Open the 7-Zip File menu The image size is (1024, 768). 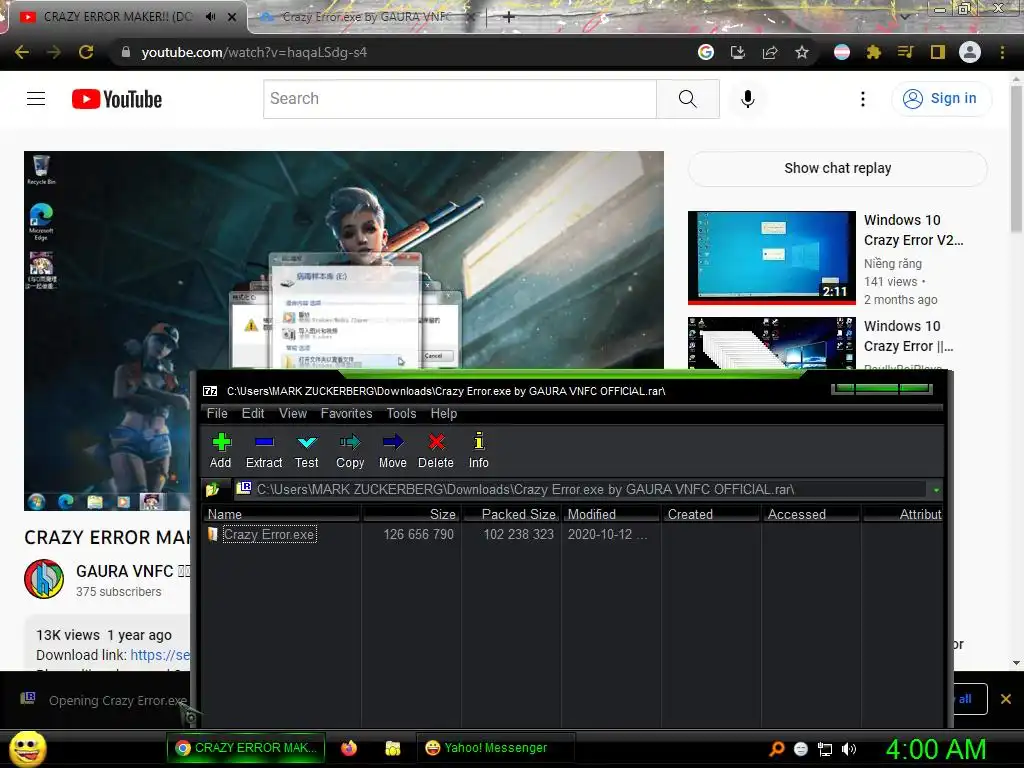(217, 413)
